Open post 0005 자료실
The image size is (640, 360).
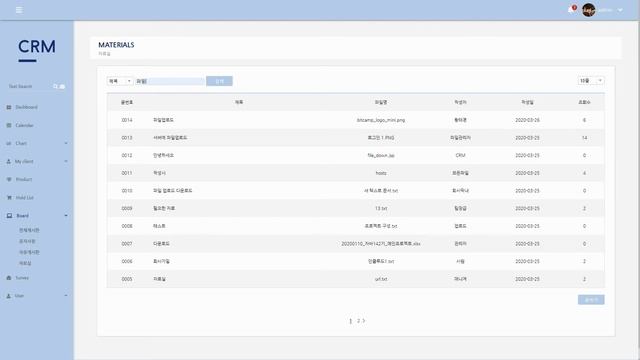pyautogui.click(x=159, y=279)
